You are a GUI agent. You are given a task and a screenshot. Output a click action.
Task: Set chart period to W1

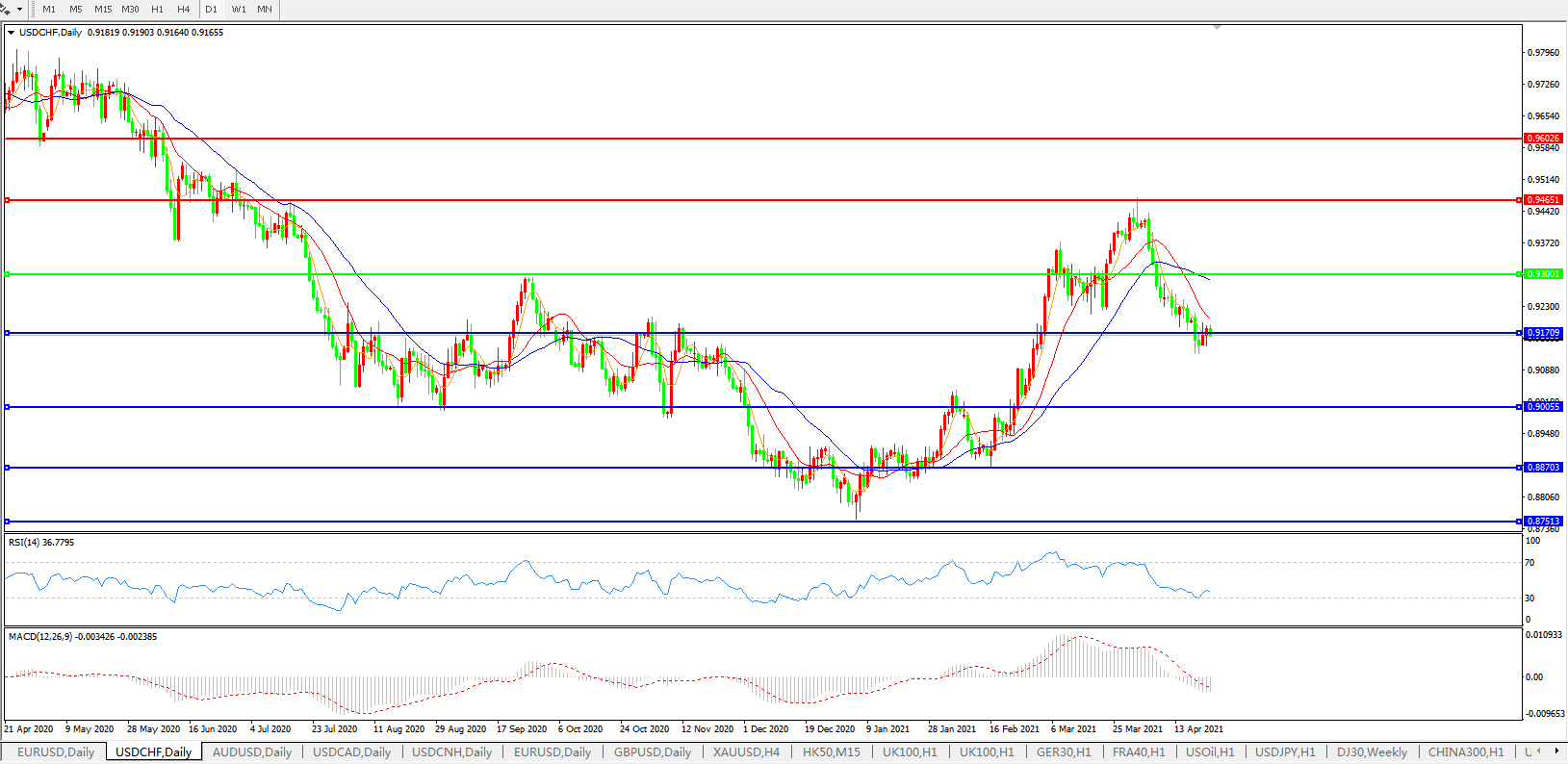coord(238,10)
